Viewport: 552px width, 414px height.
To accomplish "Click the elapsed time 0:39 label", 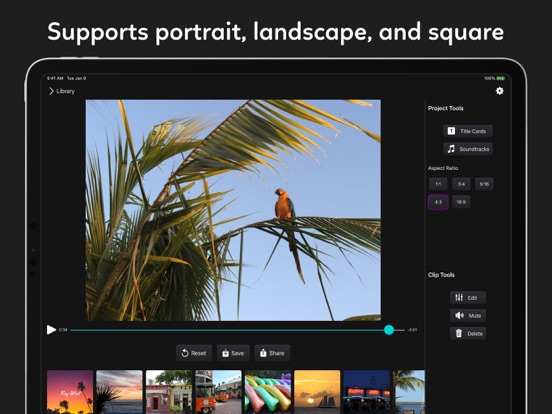I will (63, 330).
